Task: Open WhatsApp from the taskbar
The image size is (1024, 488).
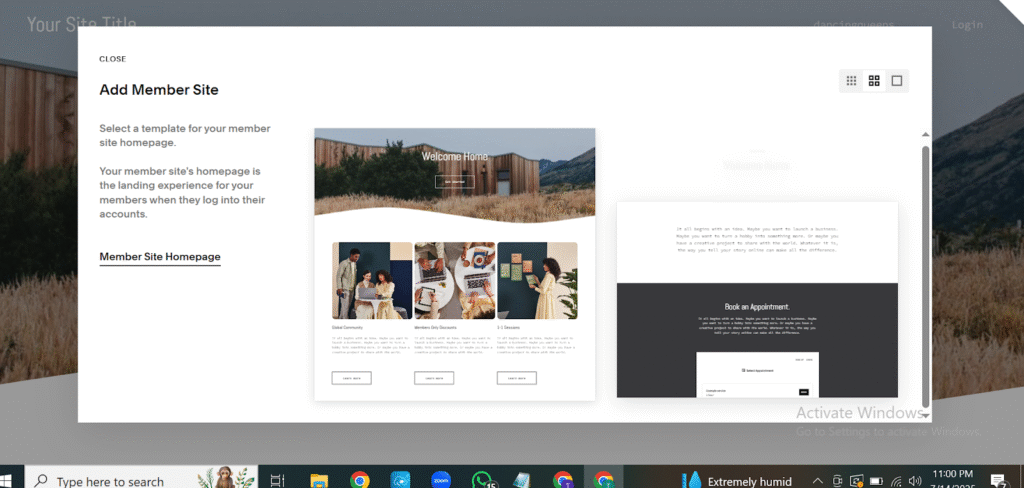Action: click(x=482, y=481)
